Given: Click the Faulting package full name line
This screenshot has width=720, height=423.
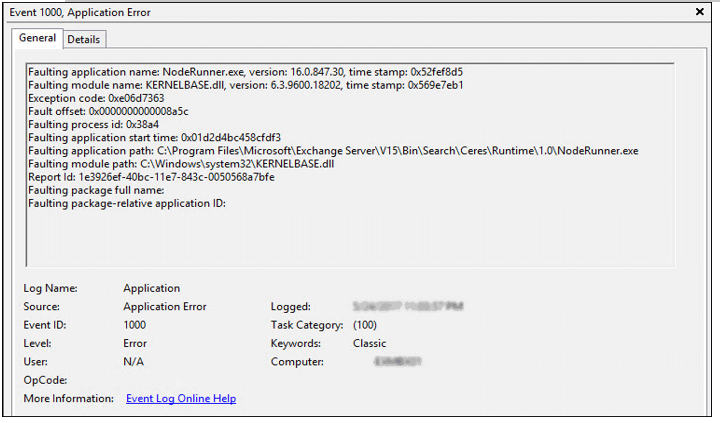Looking at the screenshot, I should click(96, 189).
